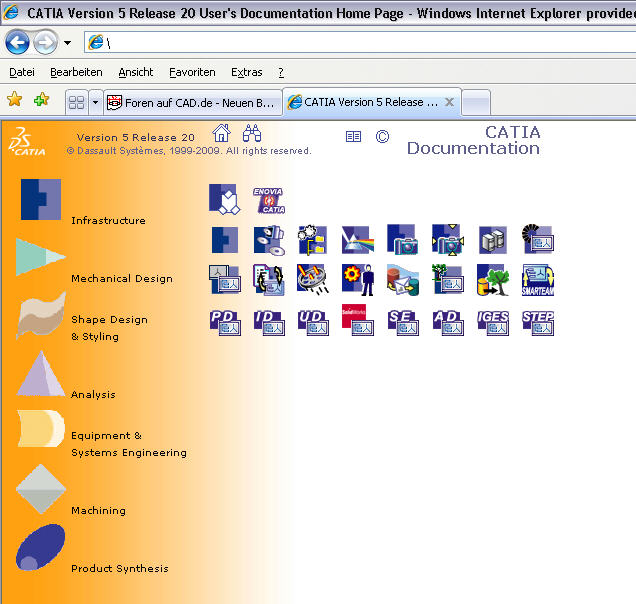
Task: Open the book contents icon
Action: click(x=353, y=136)
